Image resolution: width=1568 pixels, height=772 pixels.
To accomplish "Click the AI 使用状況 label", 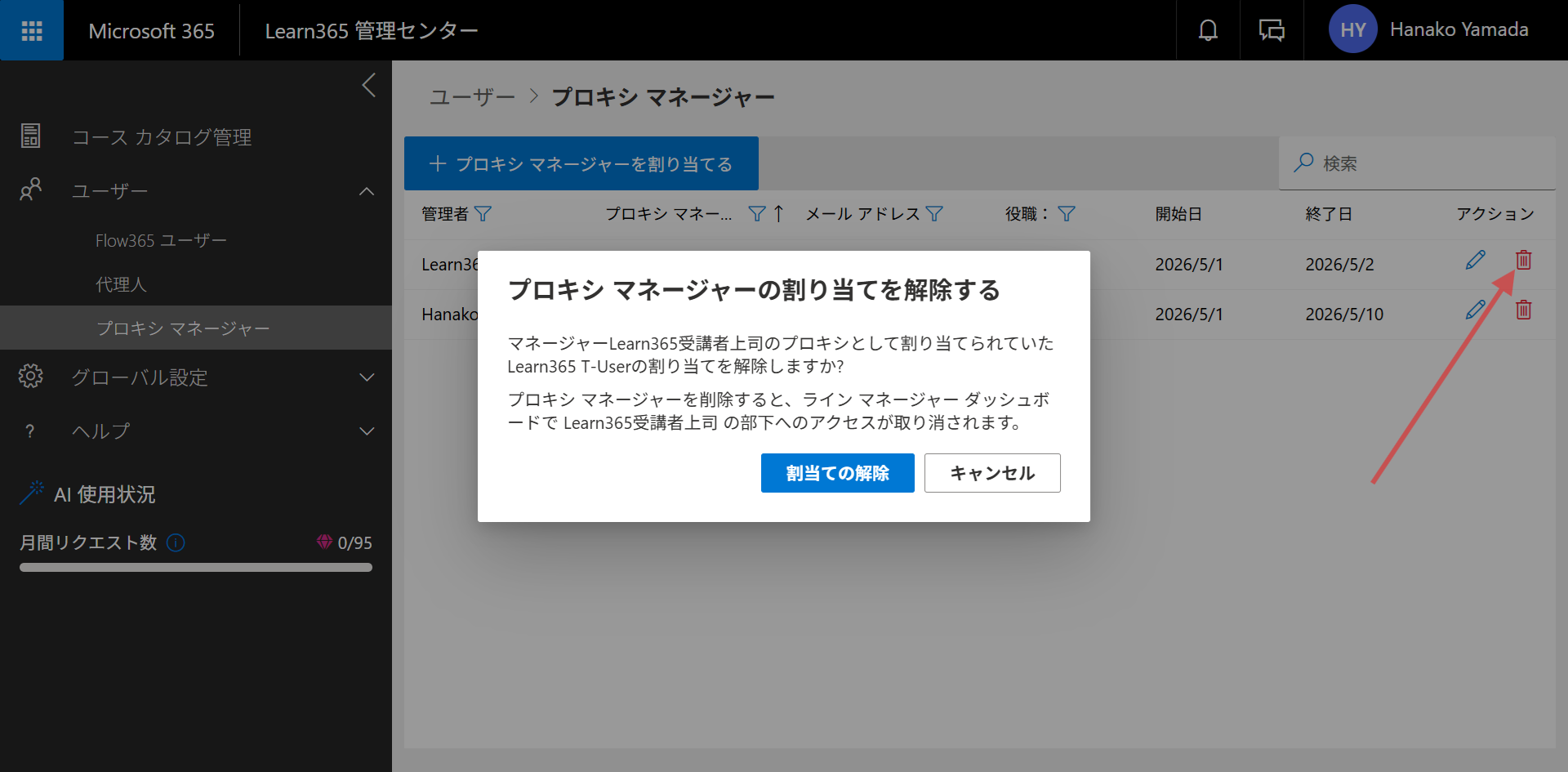I will click(105, 494).
